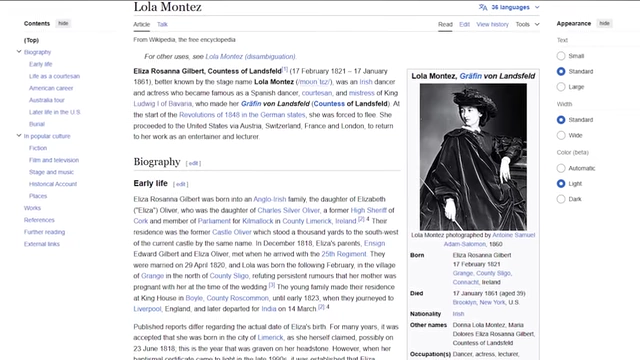This screenshot has width=640, height=360.
Task: Go to References section in Contents
Action: [39, 220]
